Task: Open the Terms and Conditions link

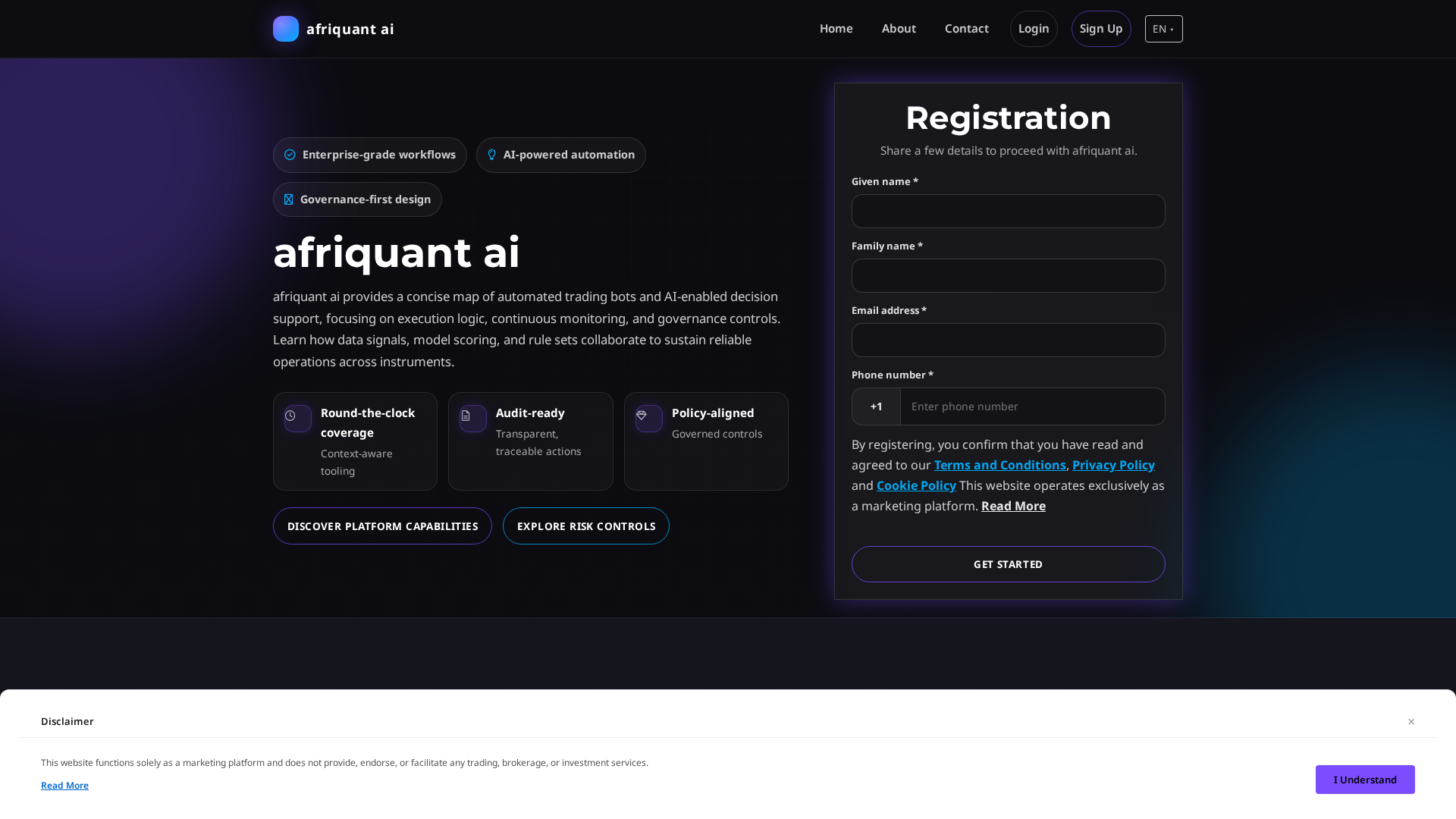Action: 999,465
